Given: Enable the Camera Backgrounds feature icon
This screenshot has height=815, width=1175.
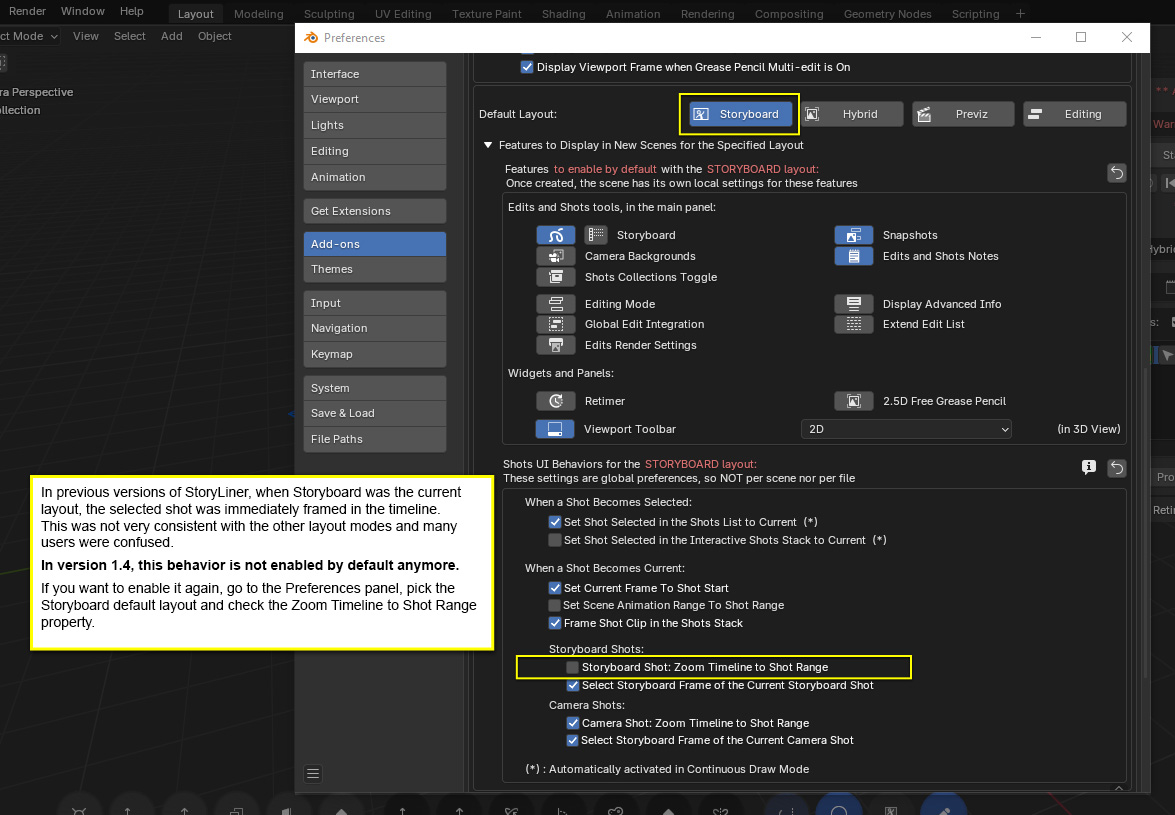Looking at the screenshot, I should pyautogui.click(x=555, y=256).
